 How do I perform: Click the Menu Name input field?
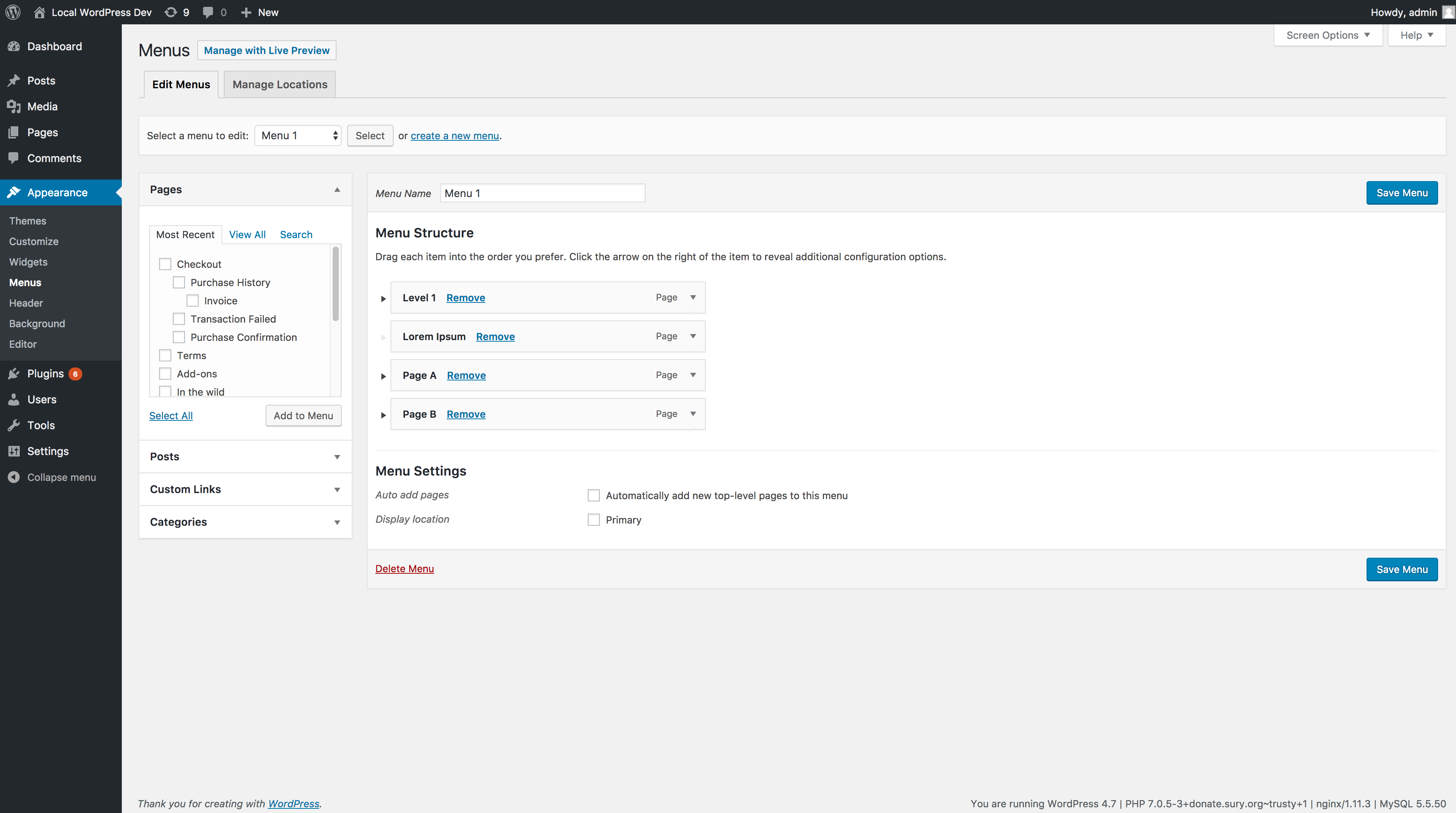542,193
